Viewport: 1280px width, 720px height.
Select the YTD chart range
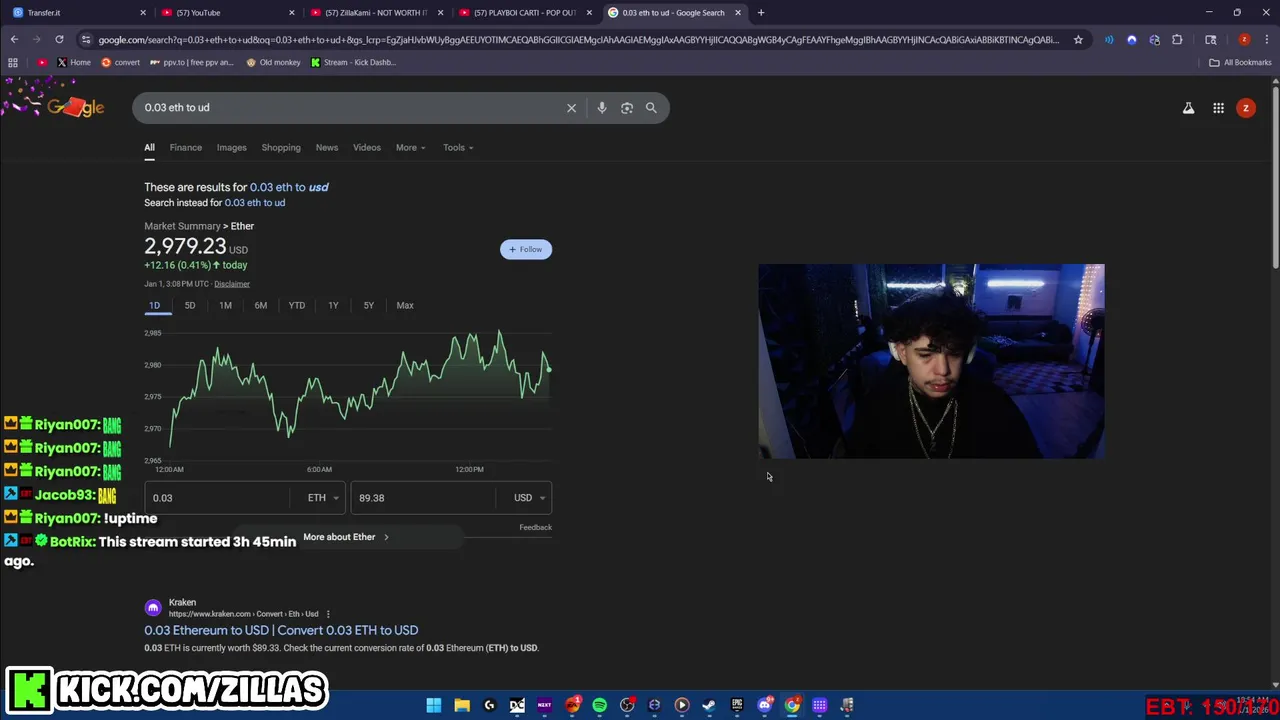pos(297,305)
